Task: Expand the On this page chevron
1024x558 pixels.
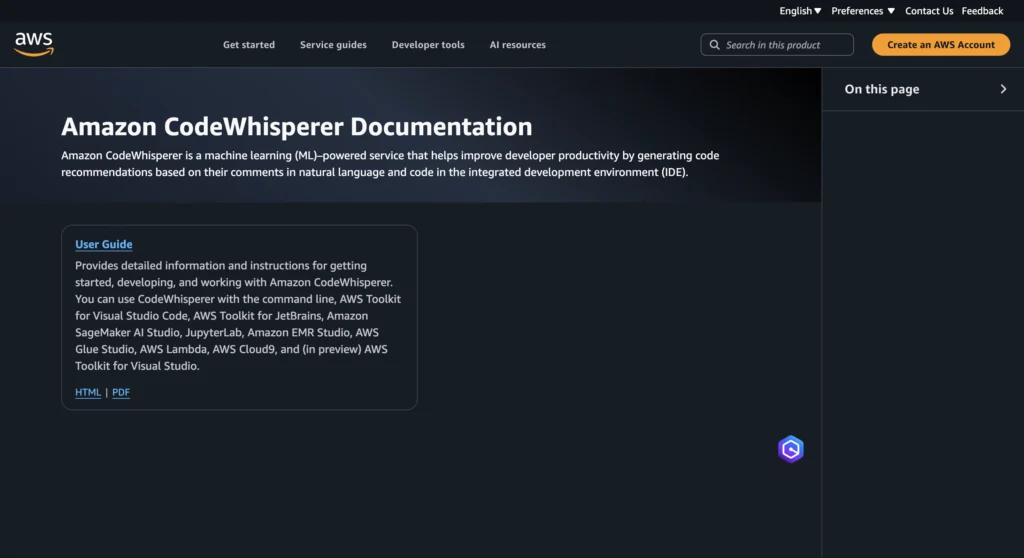Action: [1003, 89]
